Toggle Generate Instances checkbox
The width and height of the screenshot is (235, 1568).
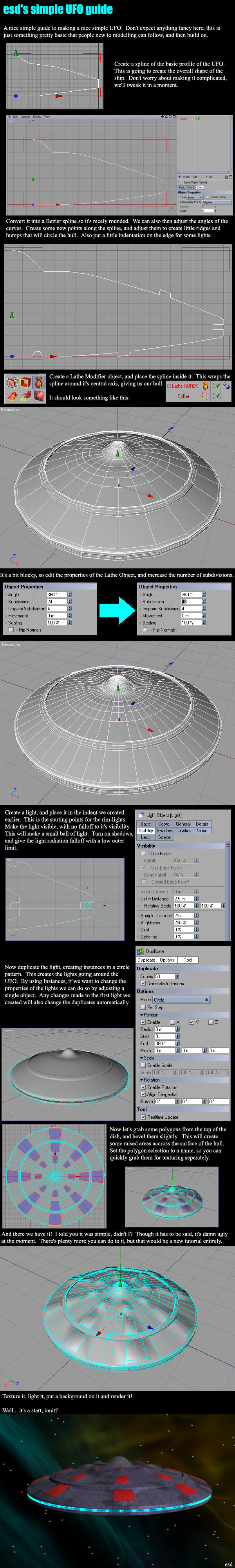tap(143, 983)
